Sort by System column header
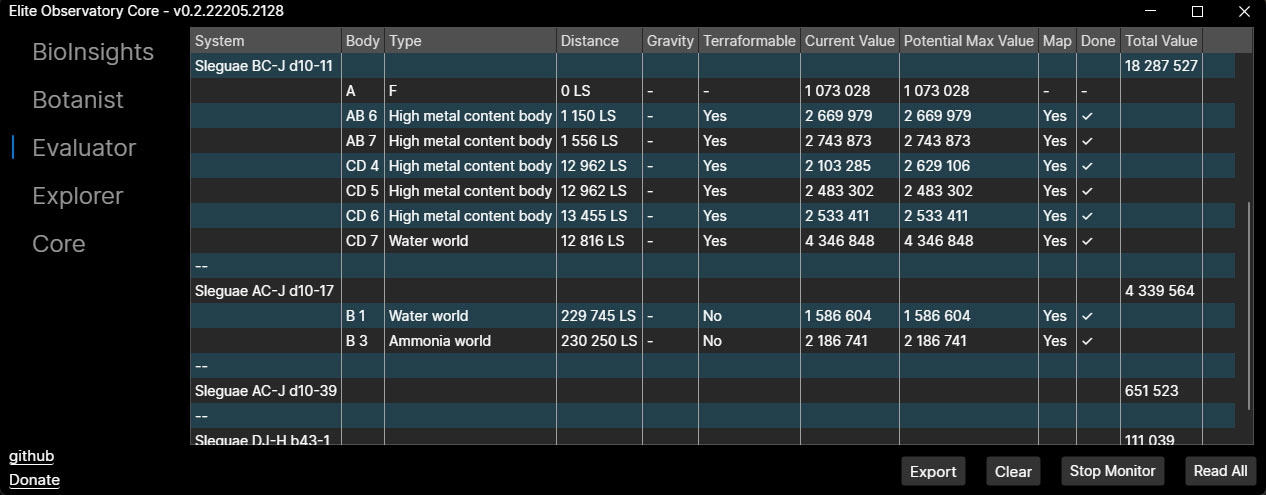This screenshot has width=1266, height=495. click(266, 41)
